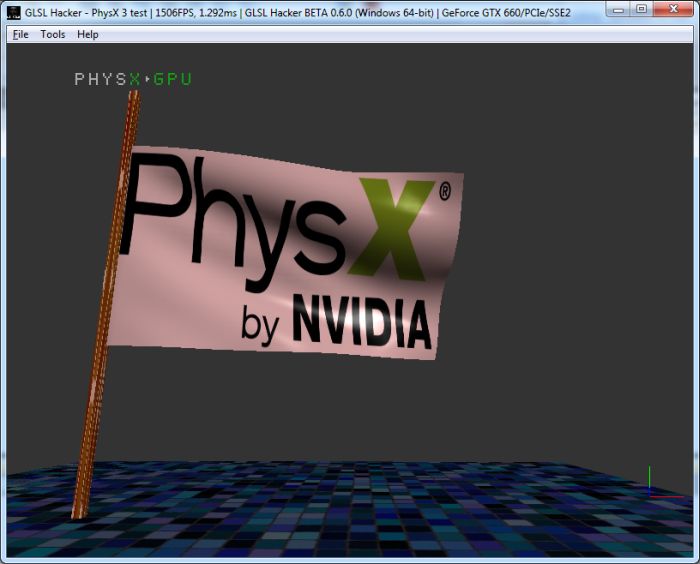Close the GLSL Hacker window
This screenshot has width=700, height=564.
point(674,9)
